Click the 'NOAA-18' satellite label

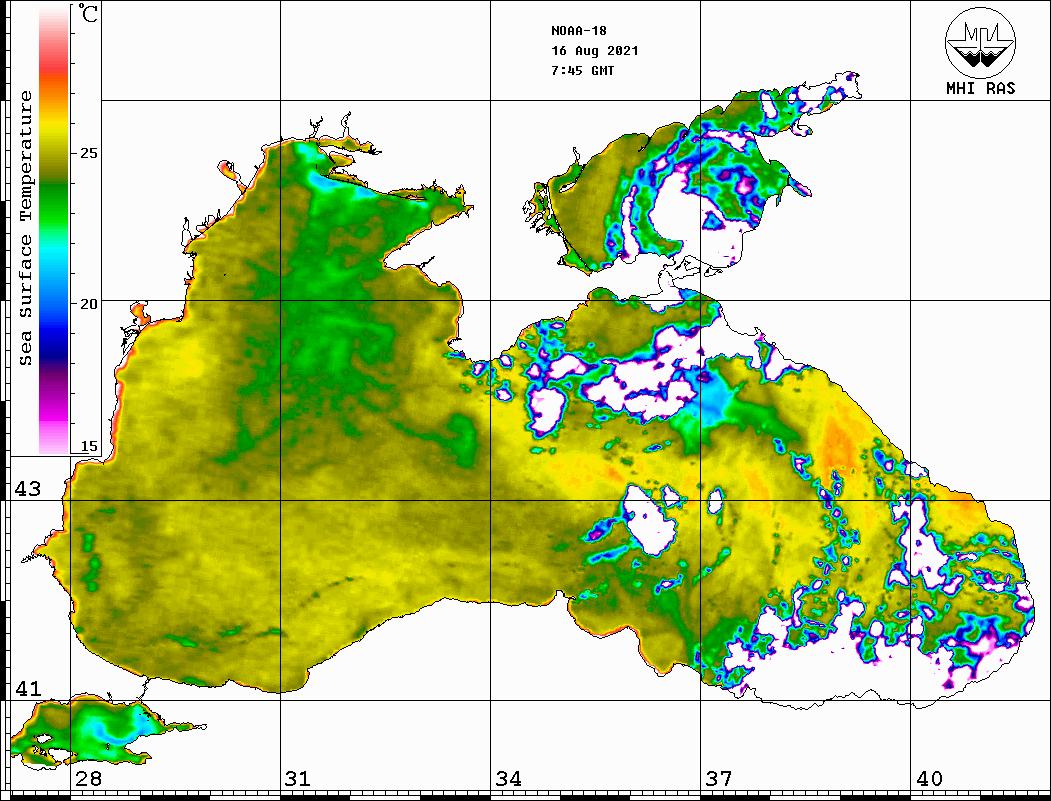tap(579, 31)
